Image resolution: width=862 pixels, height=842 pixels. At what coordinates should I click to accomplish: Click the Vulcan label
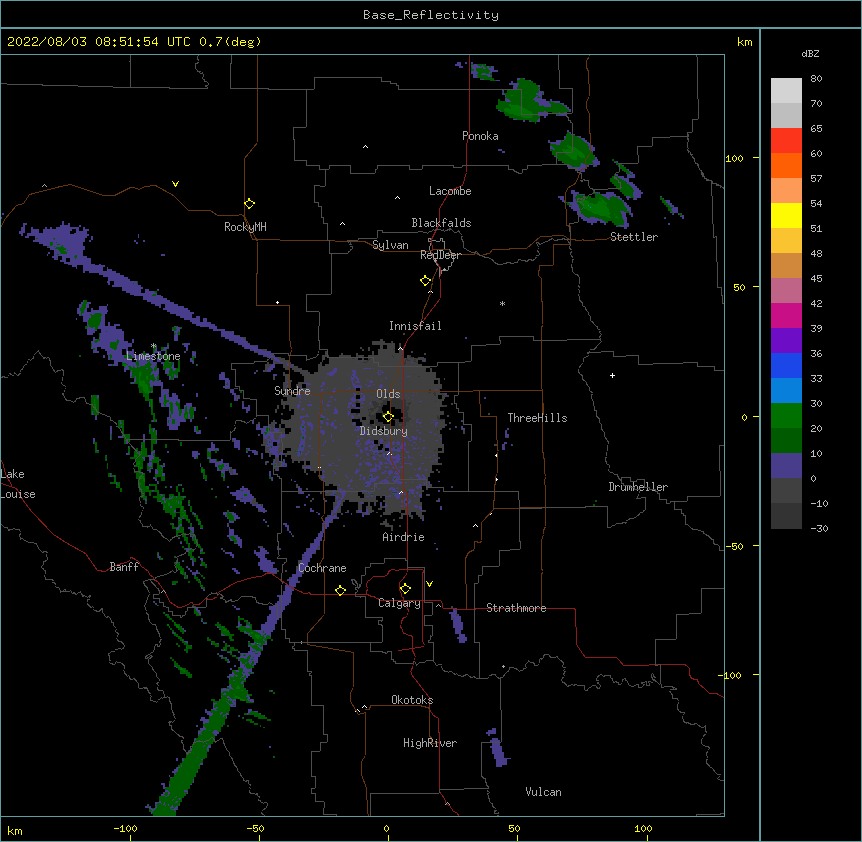tap(543, 792)
